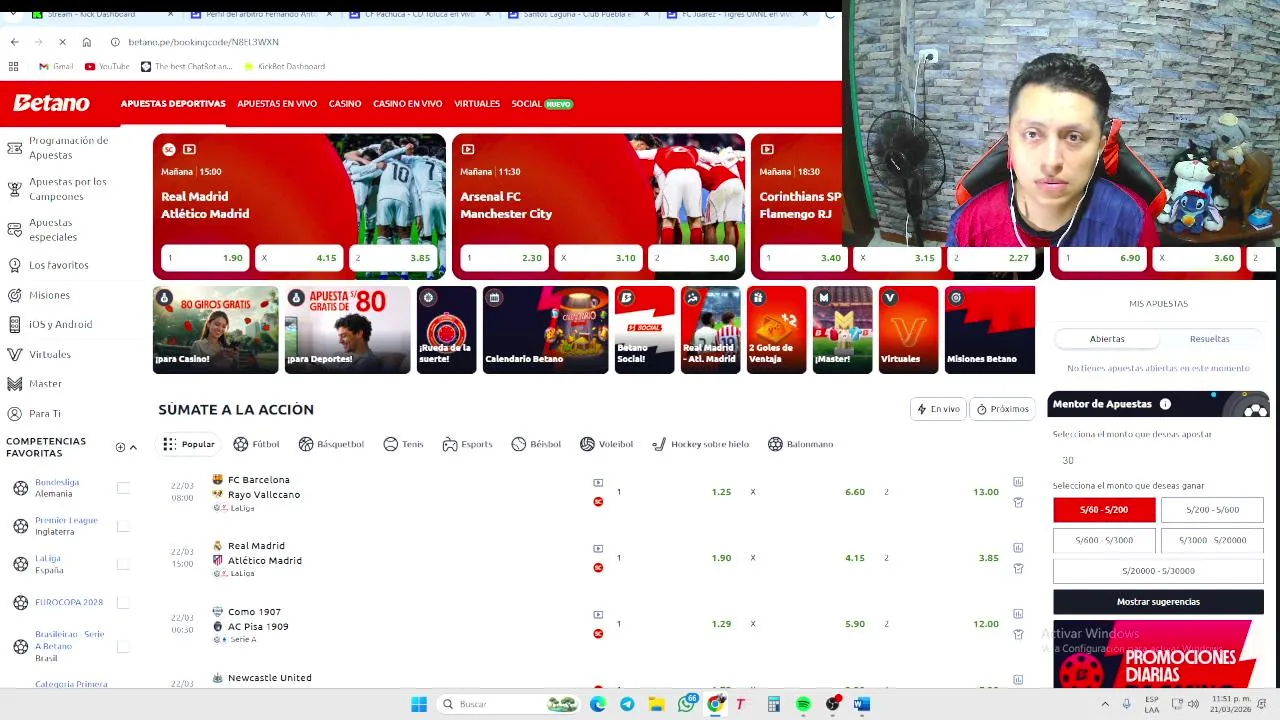Select the Básquetbol sport tab
This screenshot has width=1280, height=720.
coord(331,444)
